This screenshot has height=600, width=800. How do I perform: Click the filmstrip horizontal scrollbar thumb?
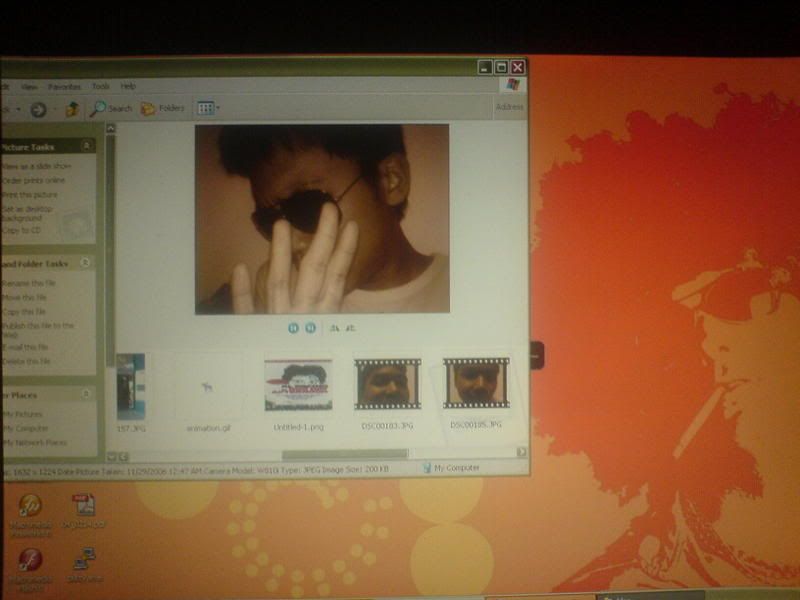point(345,453)
